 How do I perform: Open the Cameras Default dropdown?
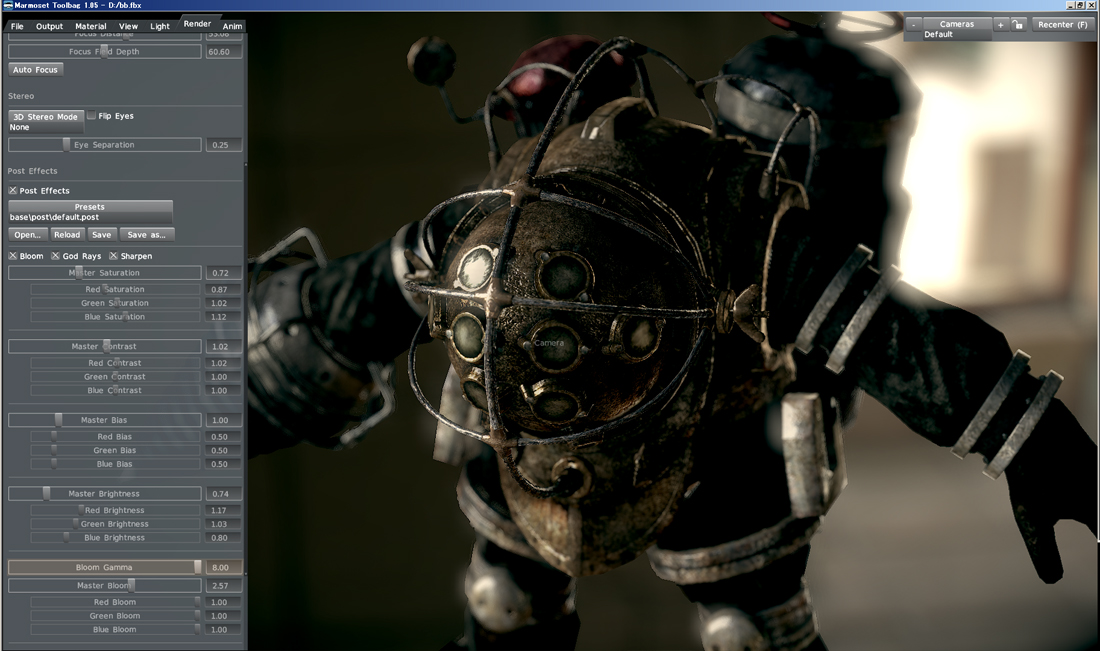(957, 29)
